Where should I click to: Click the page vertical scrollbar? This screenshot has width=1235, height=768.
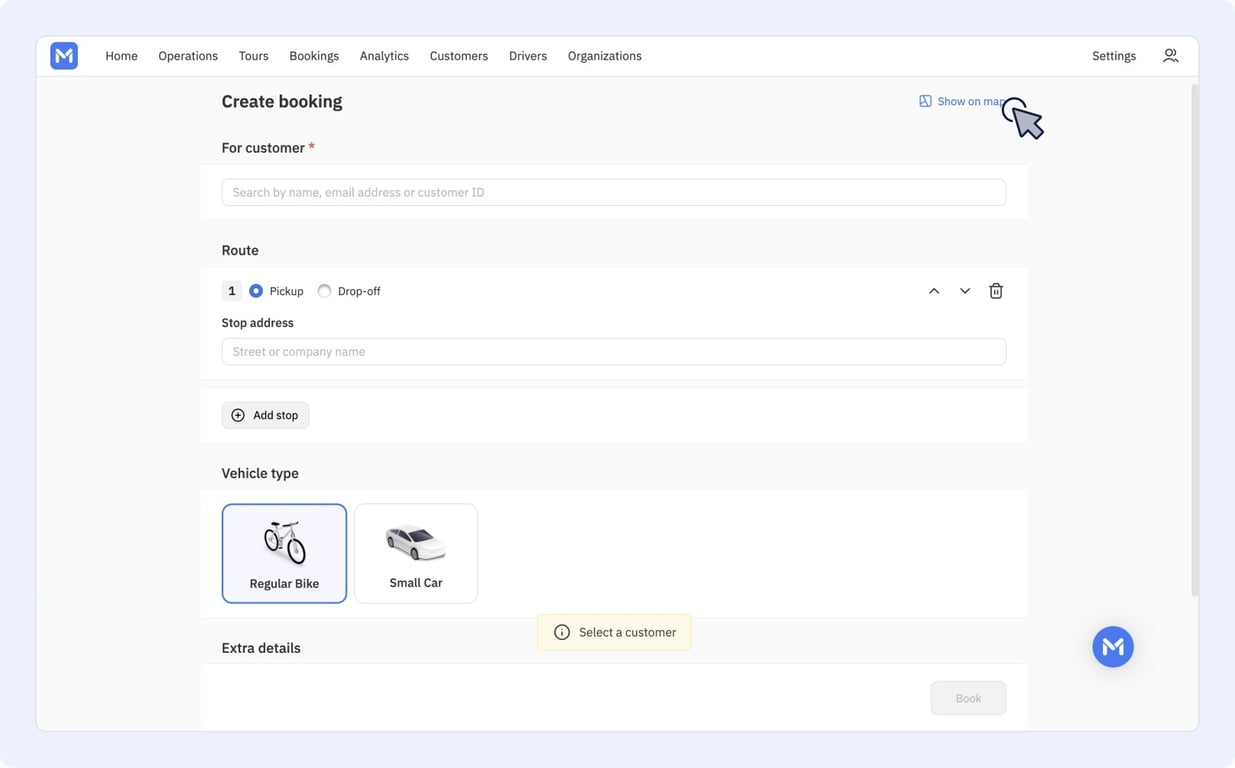pyautogui.click(x=1194, y=340)
